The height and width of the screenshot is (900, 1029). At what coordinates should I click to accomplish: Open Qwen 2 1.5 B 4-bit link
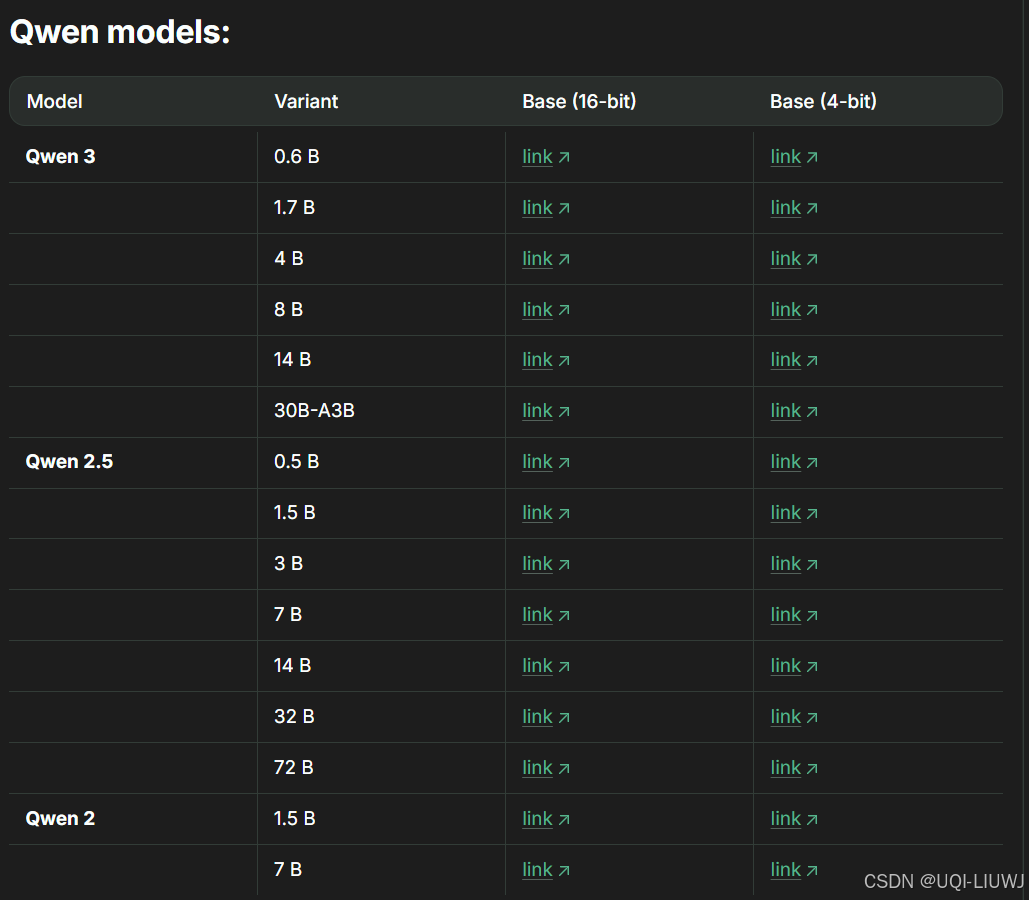click(793, 819)
